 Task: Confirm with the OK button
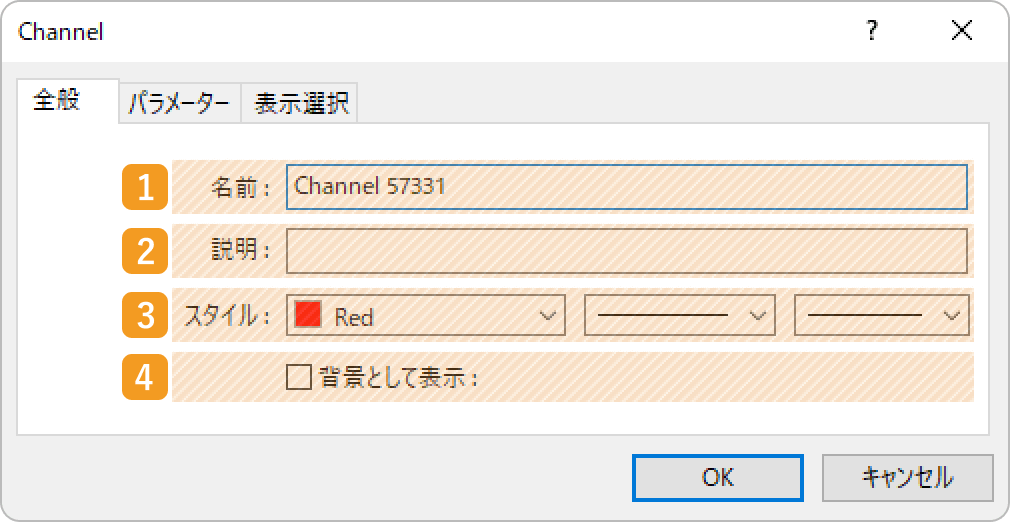click(x=718, y=478)
